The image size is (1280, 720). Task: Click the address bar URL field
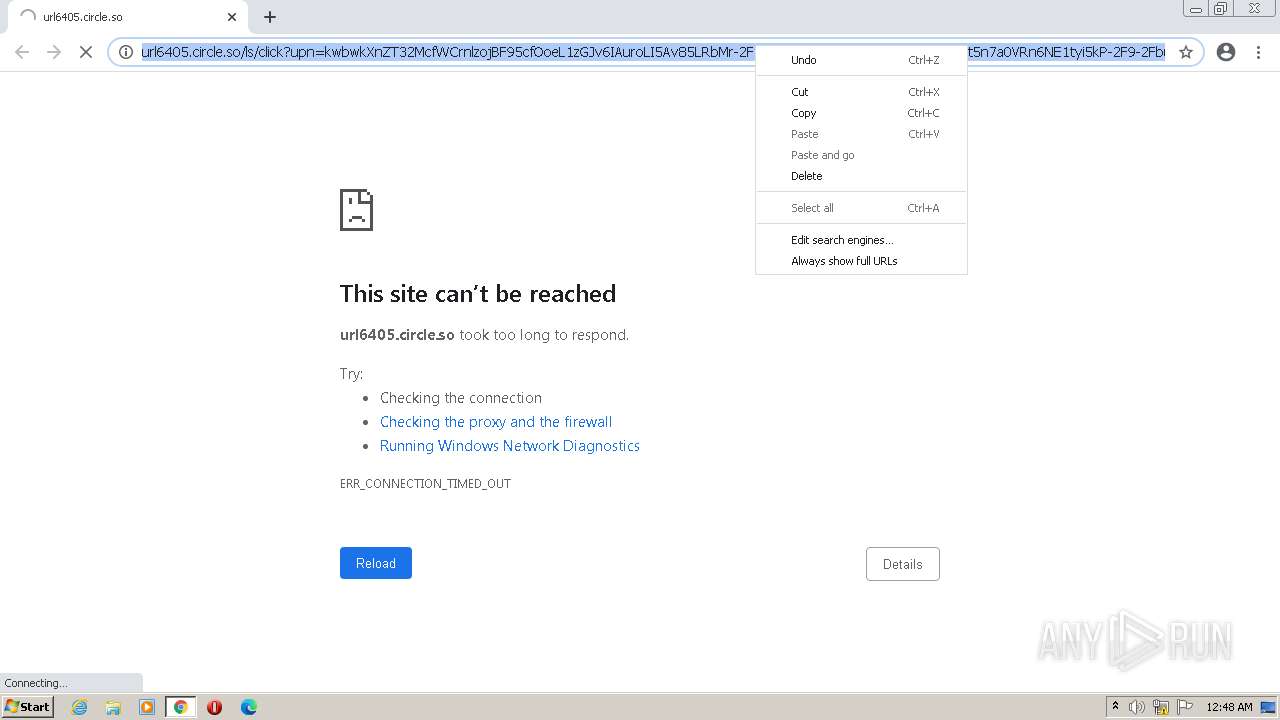(653, 52)
